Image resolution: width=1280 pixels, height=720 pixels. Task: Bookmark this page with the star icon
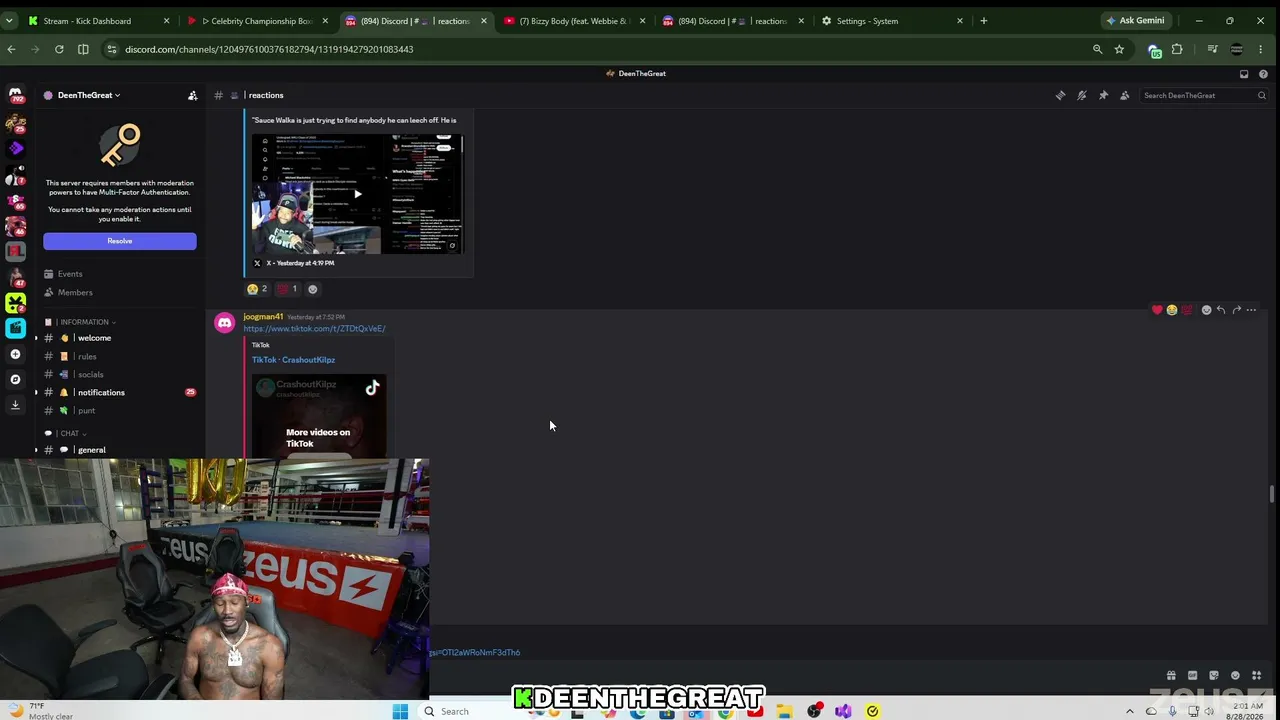click(1119, 49)
